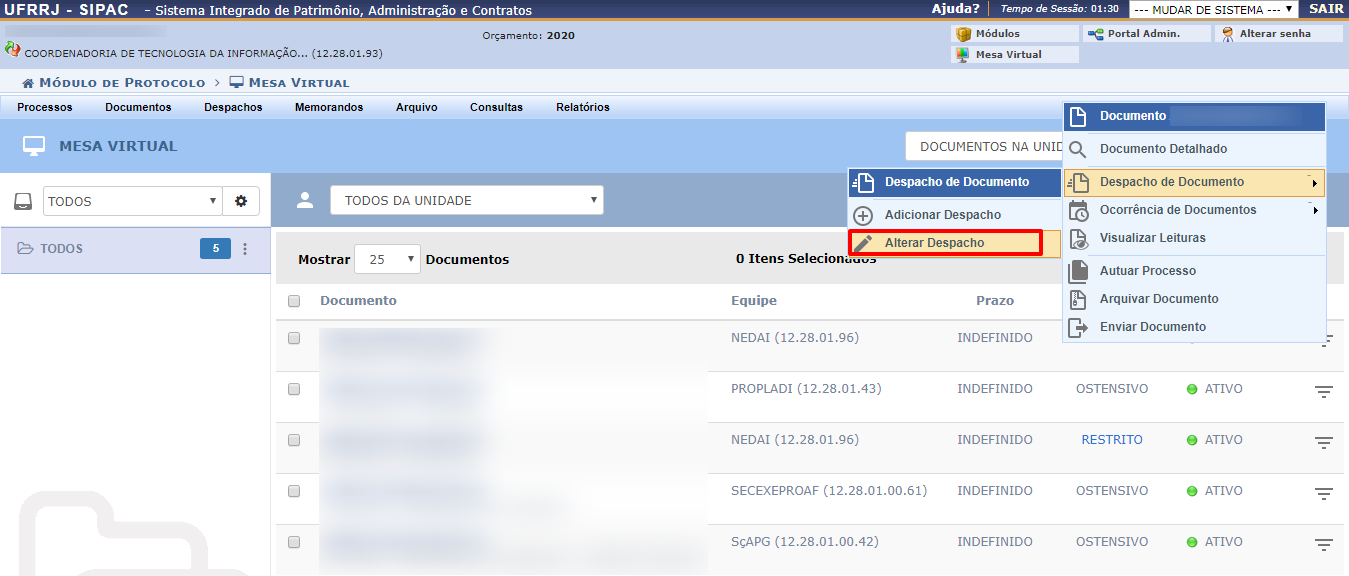Click the Documento Detalhado magnifier icon
Image resolution: width=1349 pixels, height=576 pixels.
pyautogui.click(x=1078, y=150)
